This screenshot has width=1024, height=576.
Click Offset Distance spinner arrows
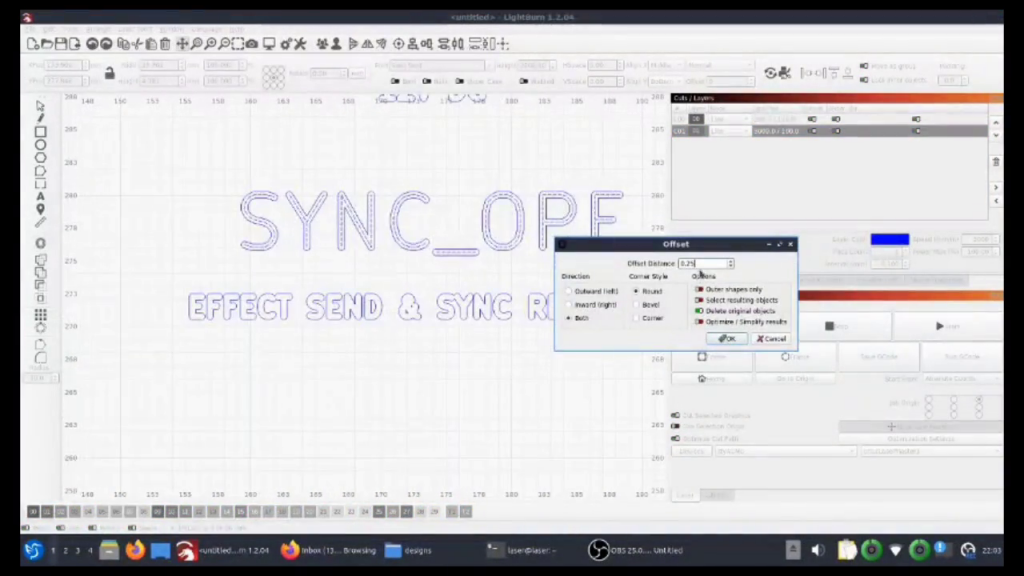tap(730, 263)
